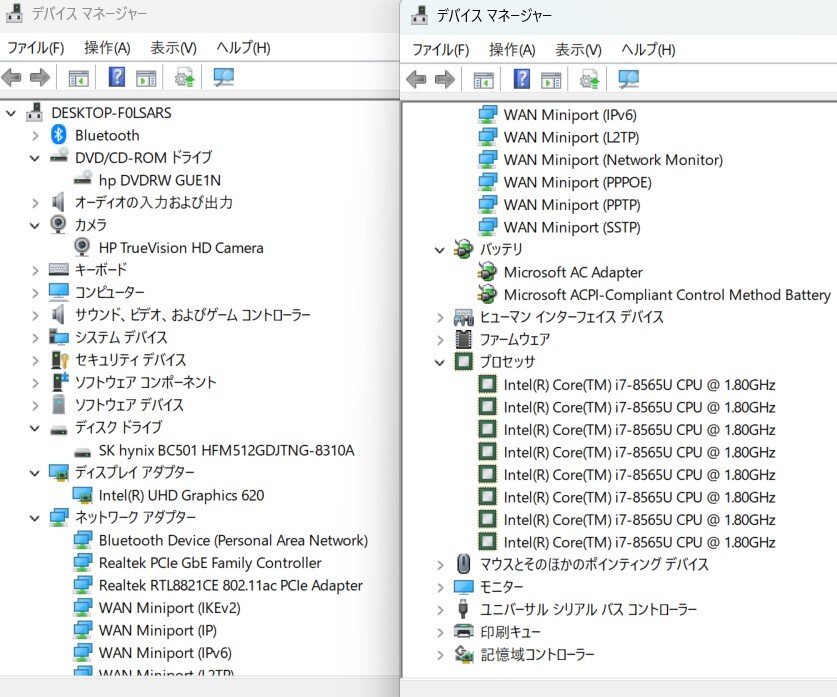Viewport: 837px width, 697px height.
Task: Click the マウスとそのほかのポインティング デバイス mouse icon
Action: 463,564
